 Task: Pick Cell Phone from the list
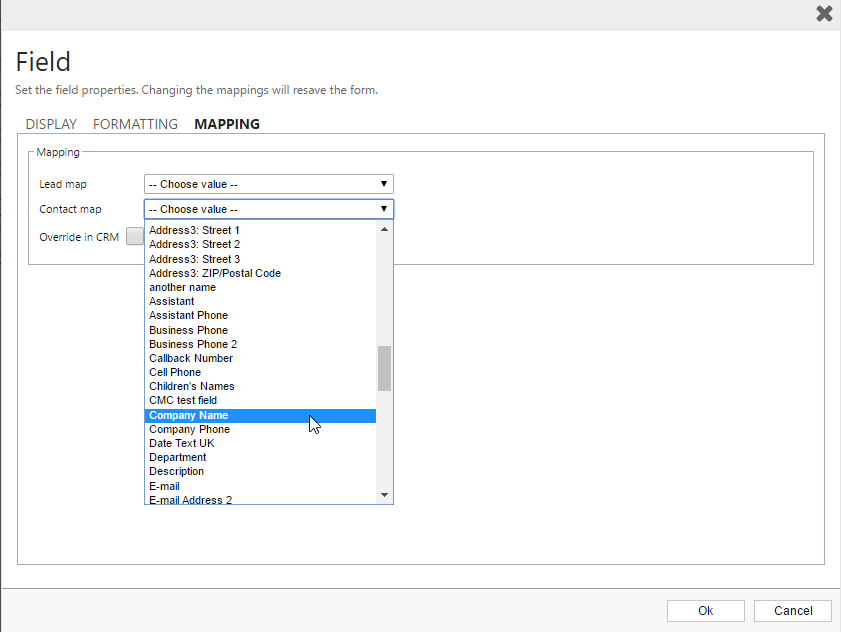tap(175, 372)
